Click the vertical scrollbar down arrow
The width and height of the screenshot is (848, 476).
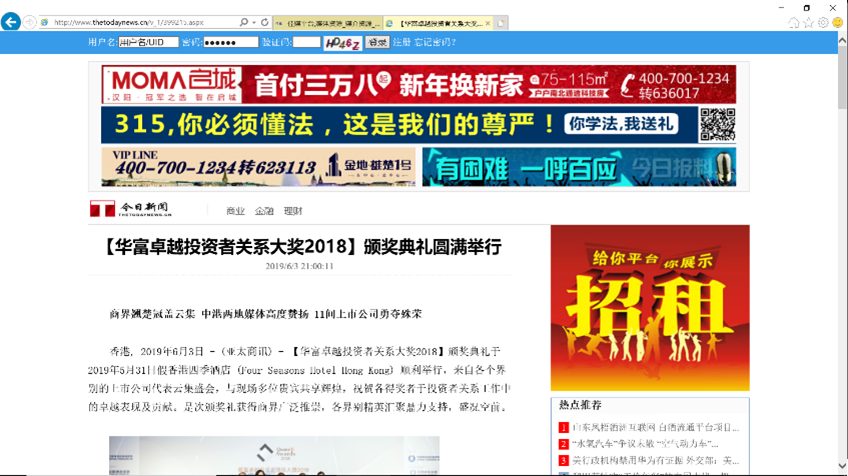pyautogui.click(x=842, y=466)
